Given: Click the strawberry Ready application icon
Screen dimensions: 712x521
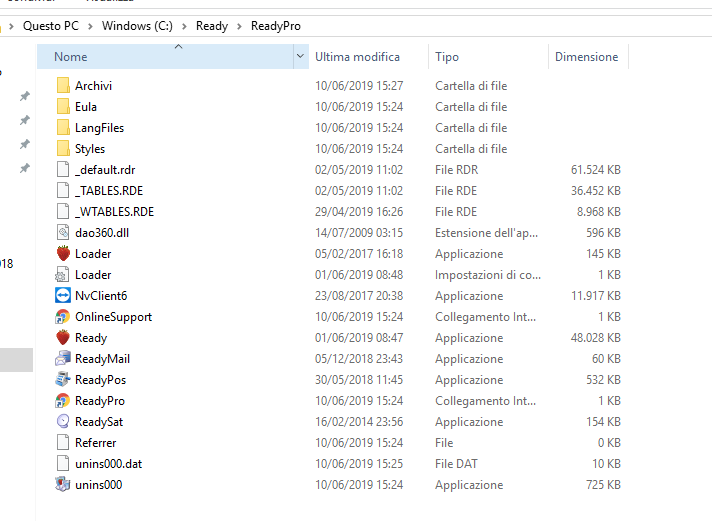Looking at the screenshot, I should [63, 337].
